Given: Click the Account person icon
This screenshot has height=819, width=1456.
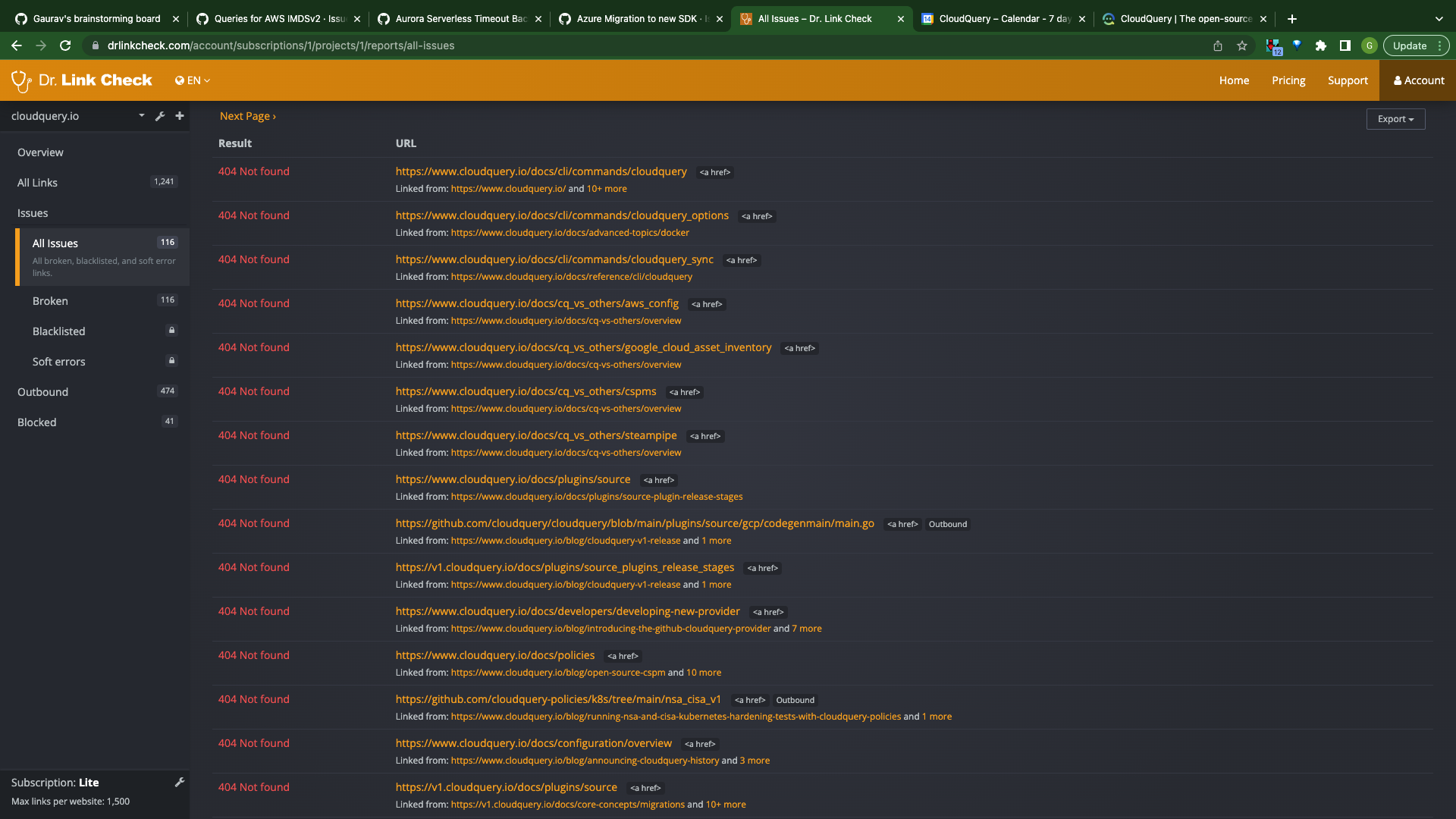Looking at the screenshot, I should [x=1397, y=80].
